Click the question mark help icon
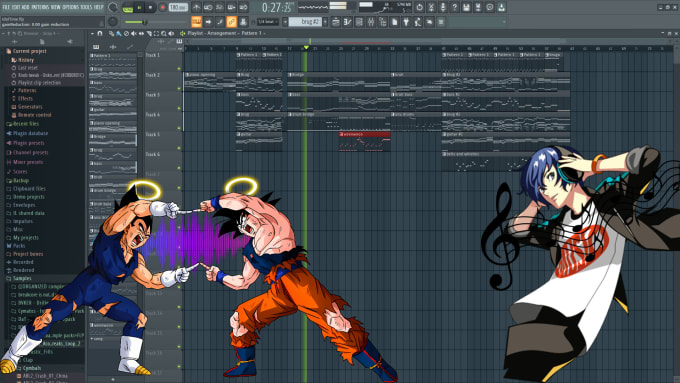Image resolution: width=680 pixels, height=383 pixels. point(454,7)
